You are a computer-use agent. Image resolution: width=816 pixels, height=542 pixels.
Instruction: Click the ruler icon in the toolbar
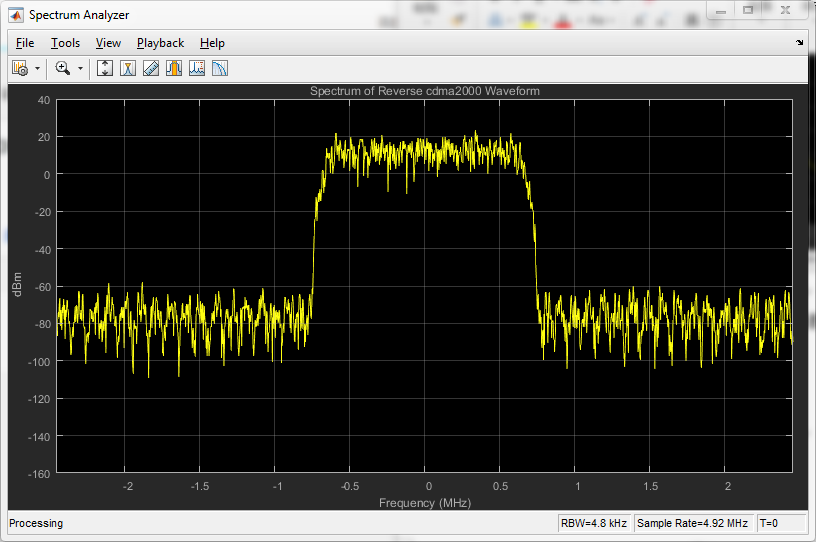[x=151, y=68]
